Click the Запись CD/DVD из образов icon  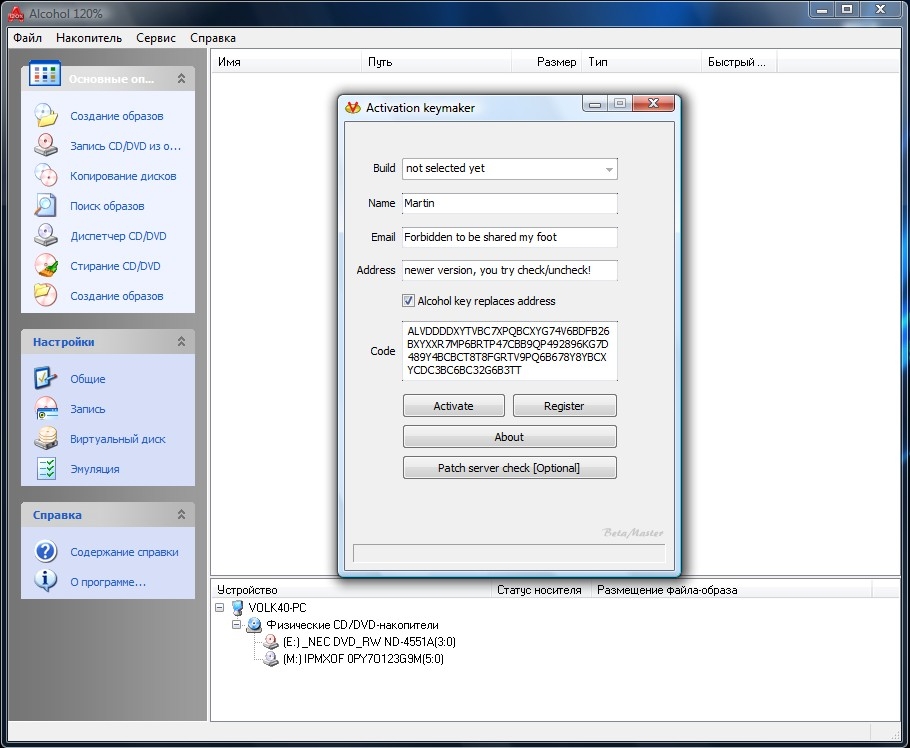click(46, 146)
